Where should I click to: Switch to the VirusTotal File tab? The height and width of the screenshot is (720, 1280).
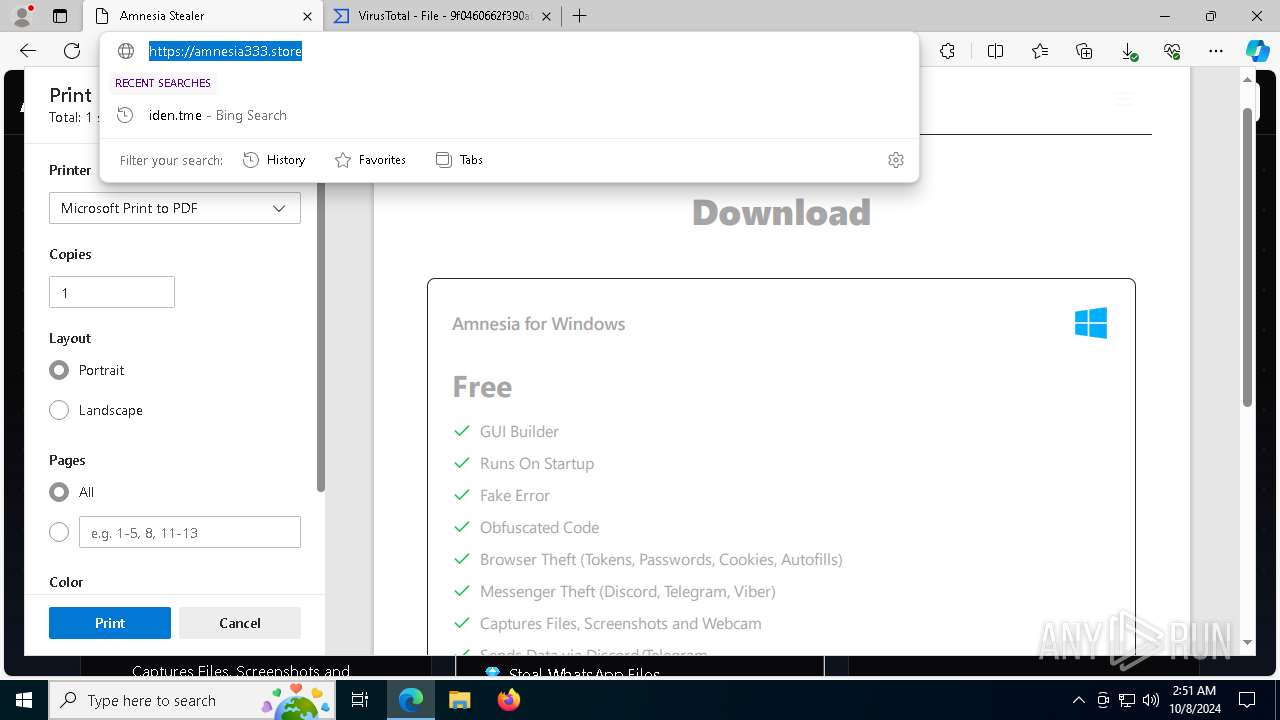(x=444, y=16)
